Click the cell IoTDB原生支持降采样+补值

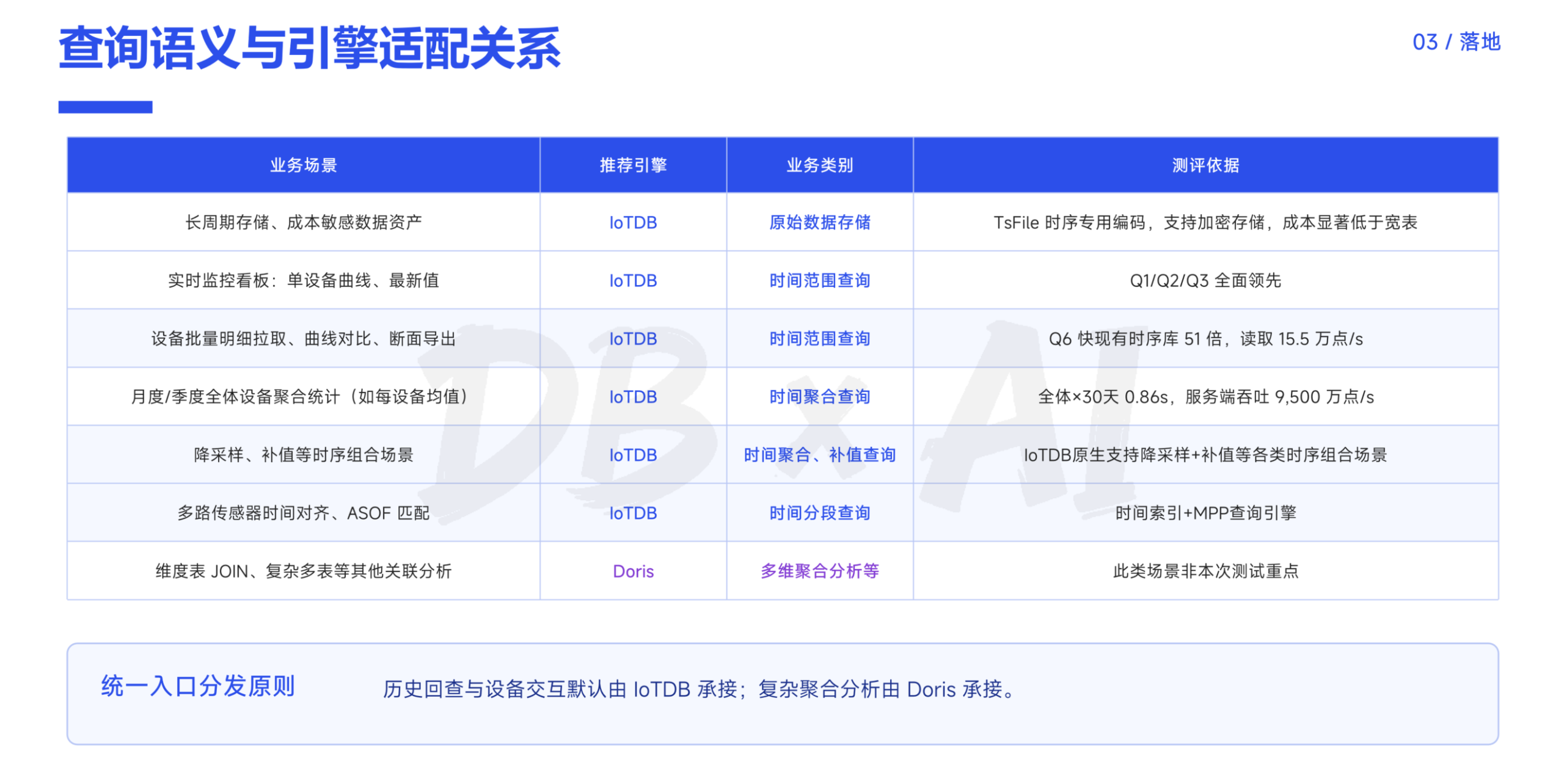[1205, 454]
